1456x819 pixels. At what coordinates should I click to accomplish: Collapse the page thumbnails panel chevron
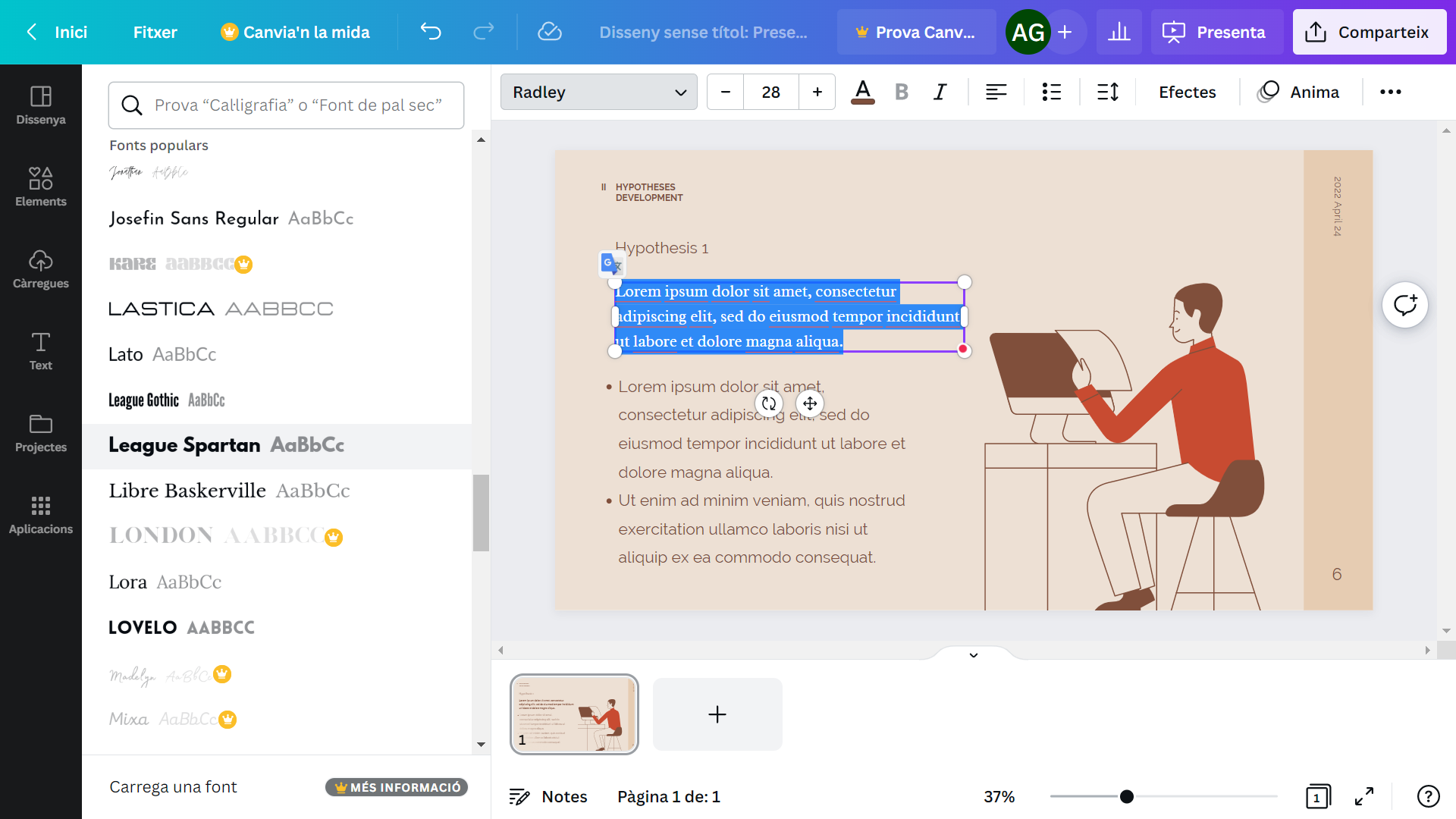[974, 655]
